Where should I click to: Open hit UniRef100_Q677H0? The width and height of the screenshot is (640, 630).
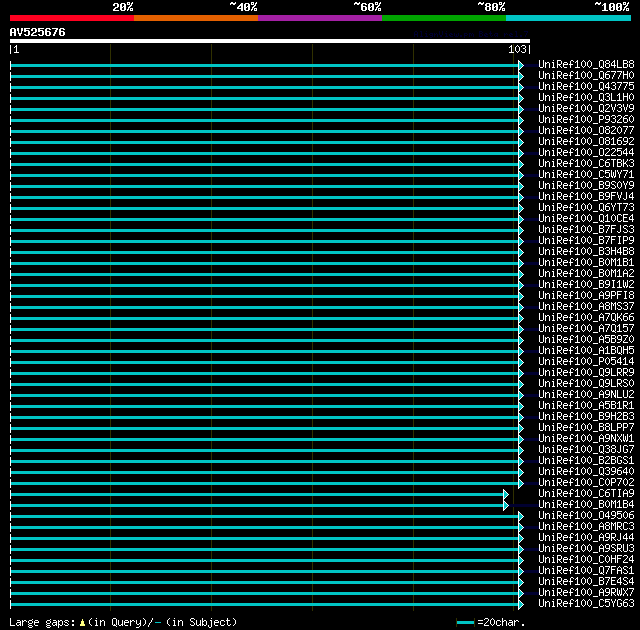coord(586,75)
